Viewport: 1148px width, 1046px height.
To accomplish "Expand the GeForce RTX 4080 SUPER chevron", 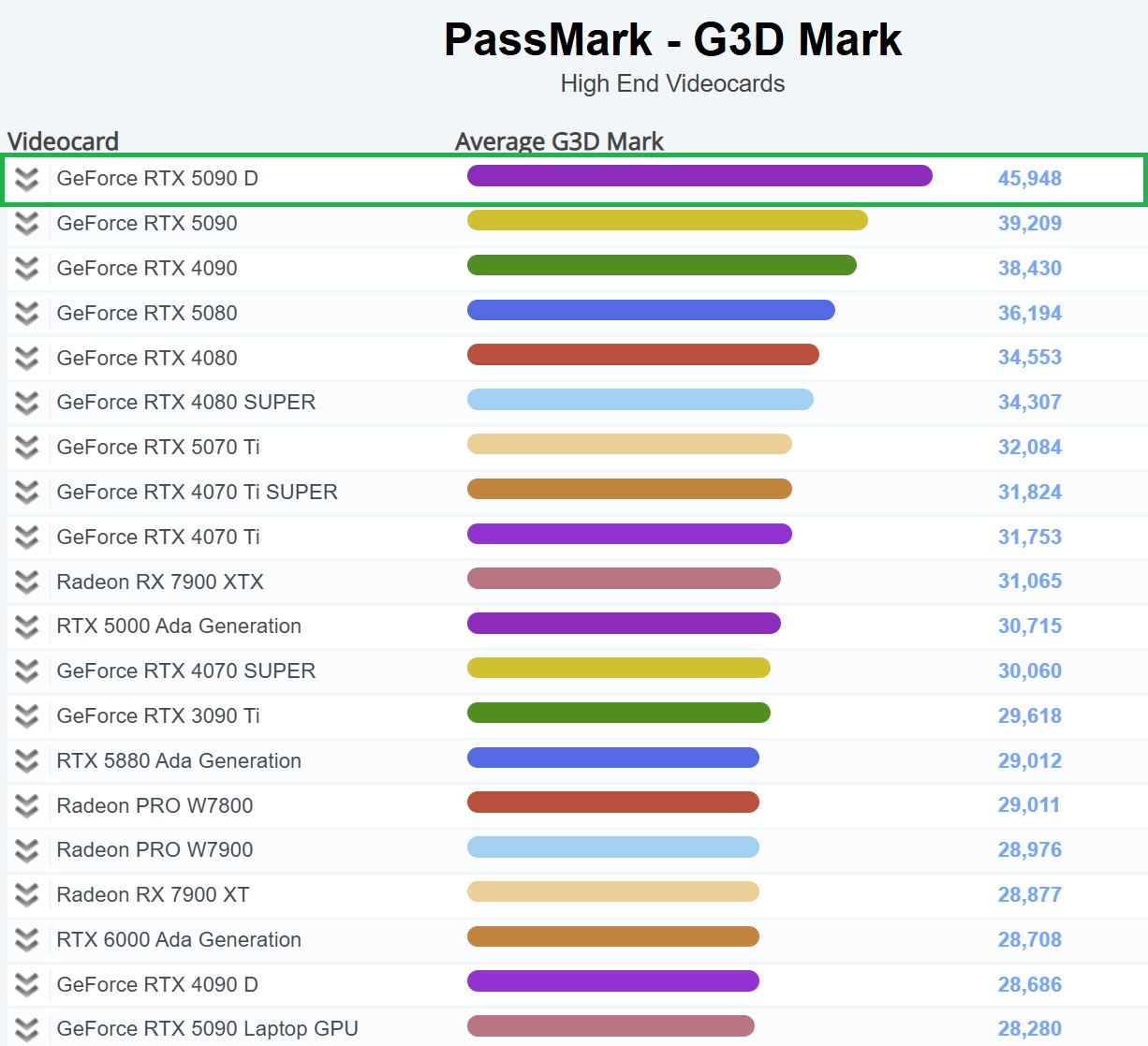I will pos(26,403).
